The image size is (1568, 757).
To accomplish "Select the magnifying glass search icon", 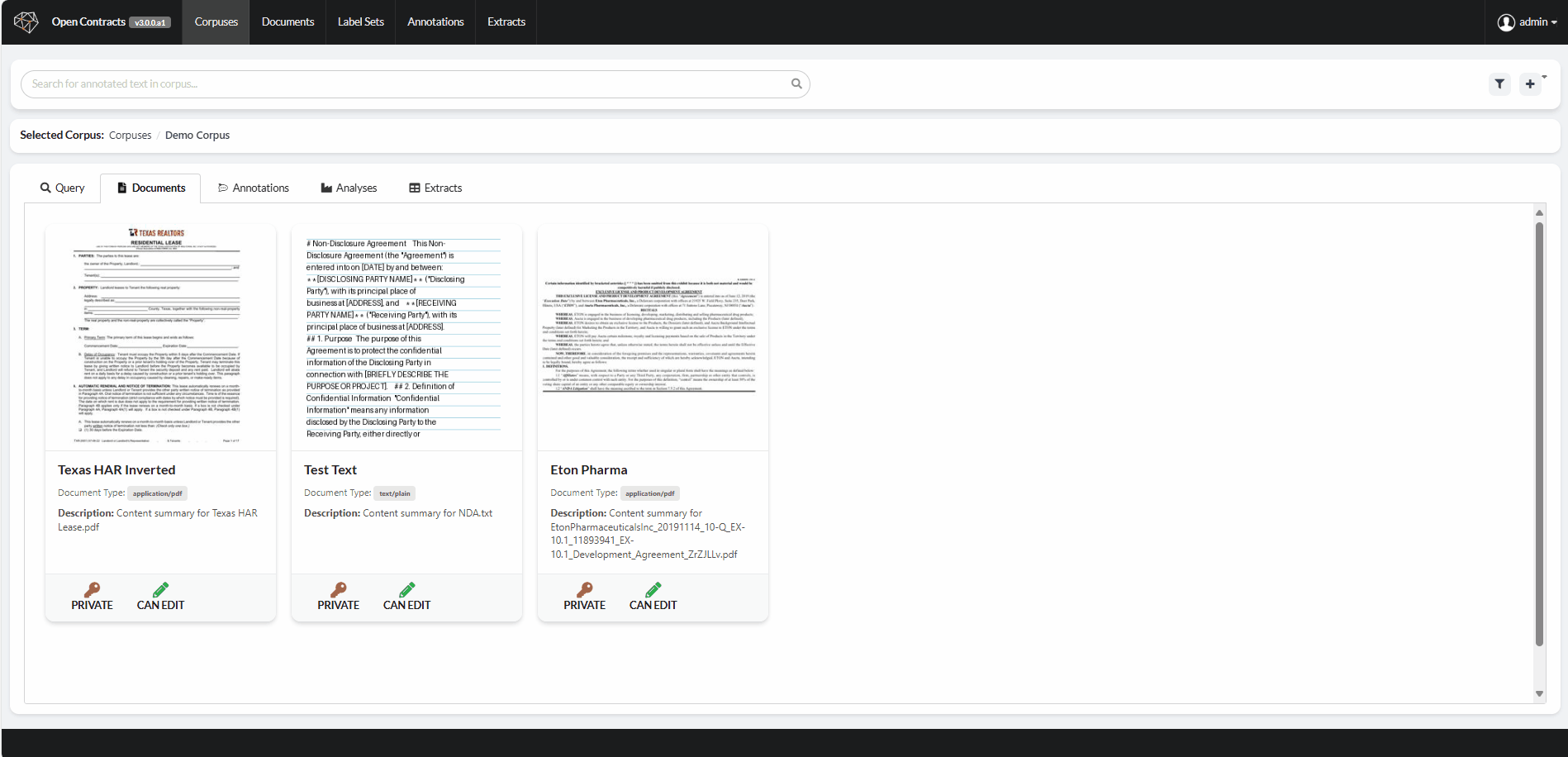I will tap(796, 83).
